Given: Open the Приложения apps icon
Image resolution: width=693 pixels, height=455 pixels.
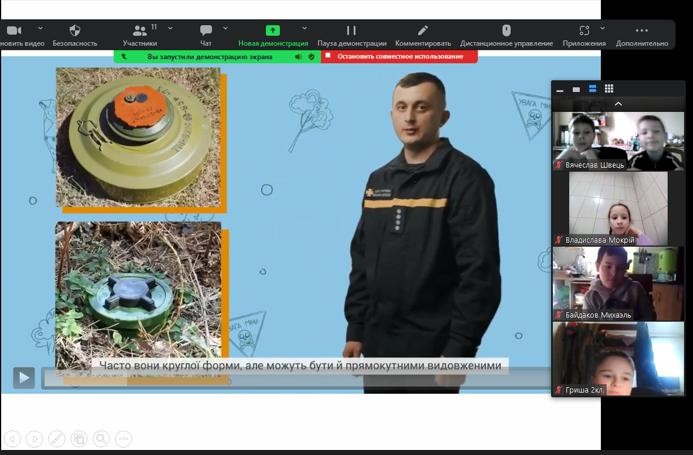Looking at the screenshot, I should [x=584, y=30].
